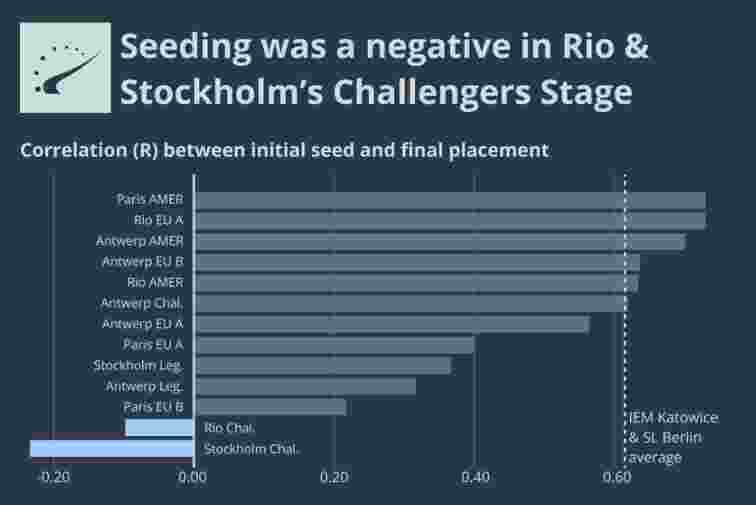The height and width of the screenshot is (505, 756).
Task: Click the 0.00 x-axis tick label
Action: click(x=193, y=477)
